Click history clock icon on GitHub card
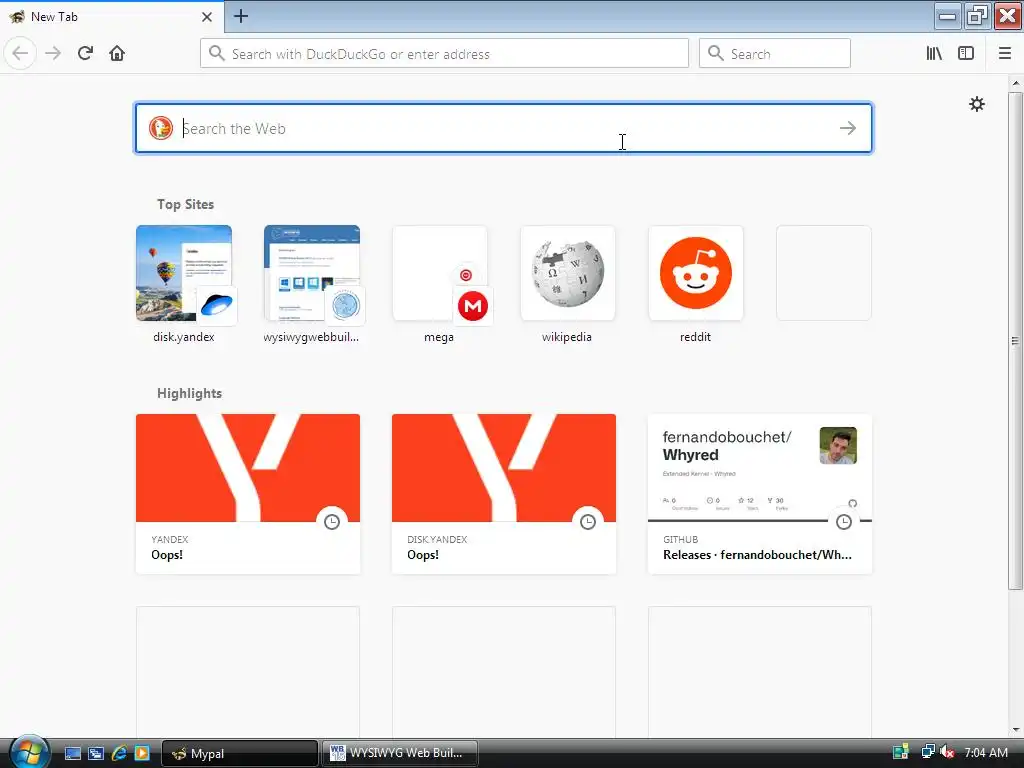1024x768 pixels. pyautogui.click(x=844, y=522)
